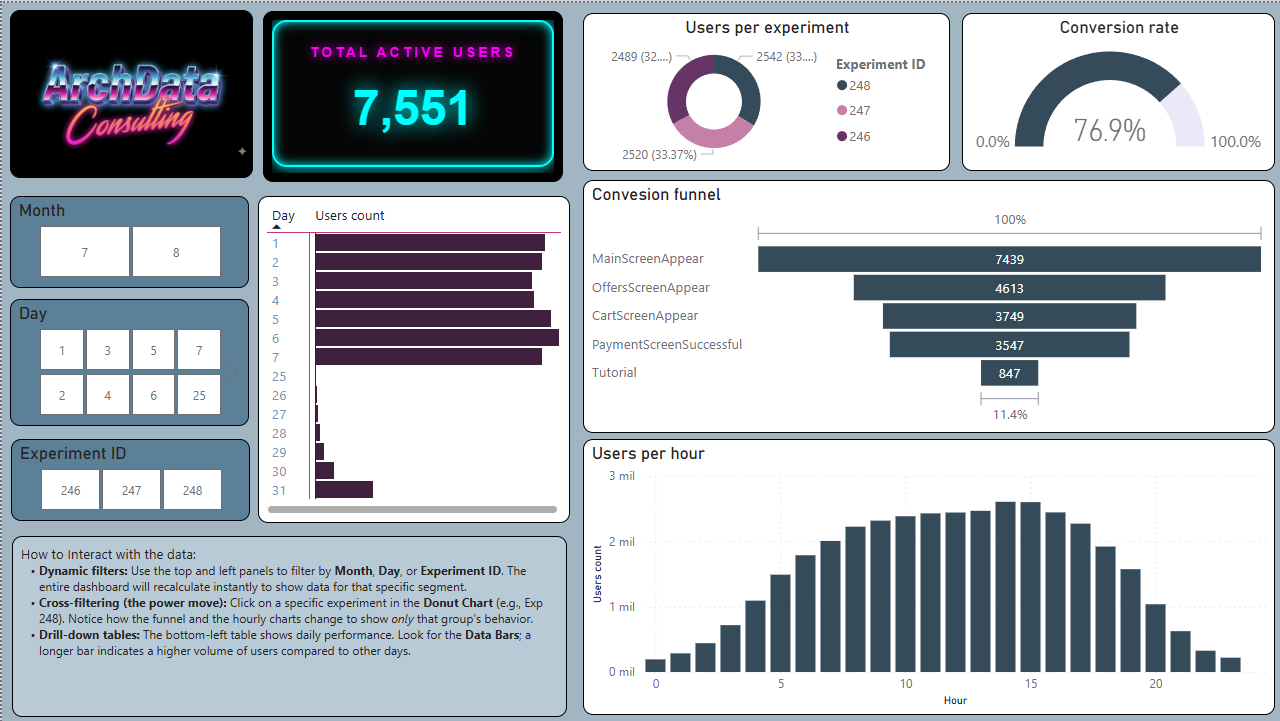Select the MainScreenAppear funnel stage

tap(1010, 259)
